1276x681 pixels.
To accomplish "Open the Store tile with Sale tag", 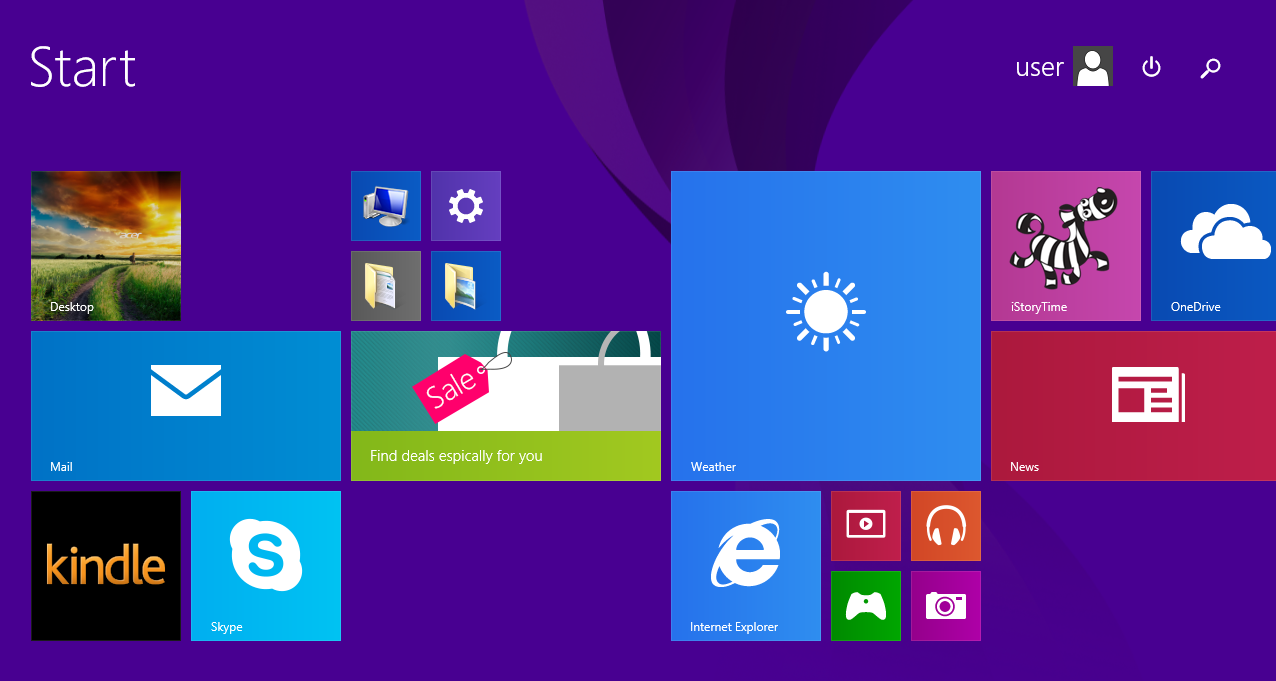I will pos(506,406).
